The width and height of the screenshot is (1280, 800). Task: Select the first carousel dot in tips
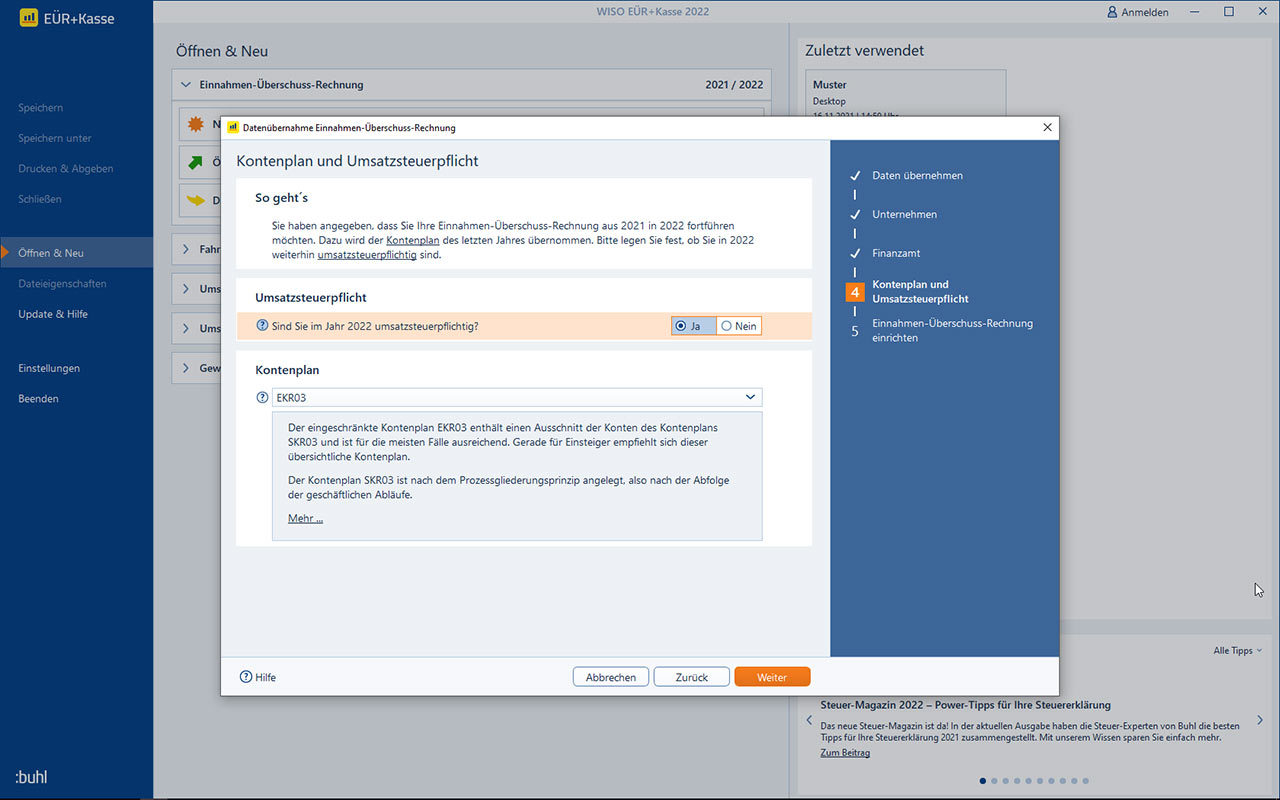[x=982, y=780]
